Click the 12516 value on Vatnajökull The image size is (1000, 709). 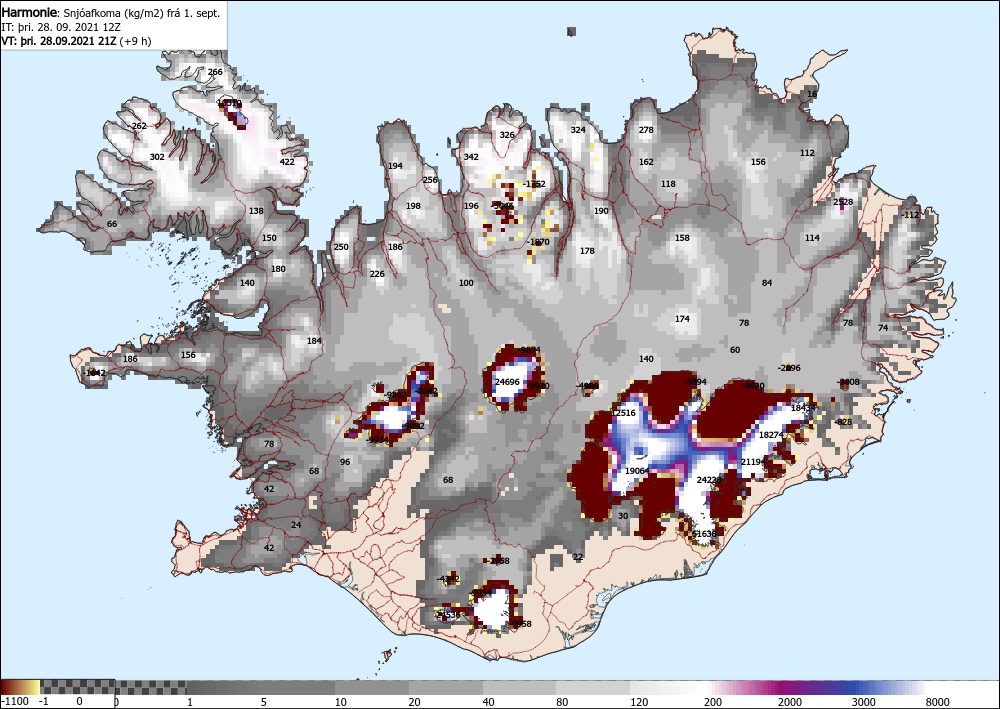pyautogui.click(x=623, y=413)
